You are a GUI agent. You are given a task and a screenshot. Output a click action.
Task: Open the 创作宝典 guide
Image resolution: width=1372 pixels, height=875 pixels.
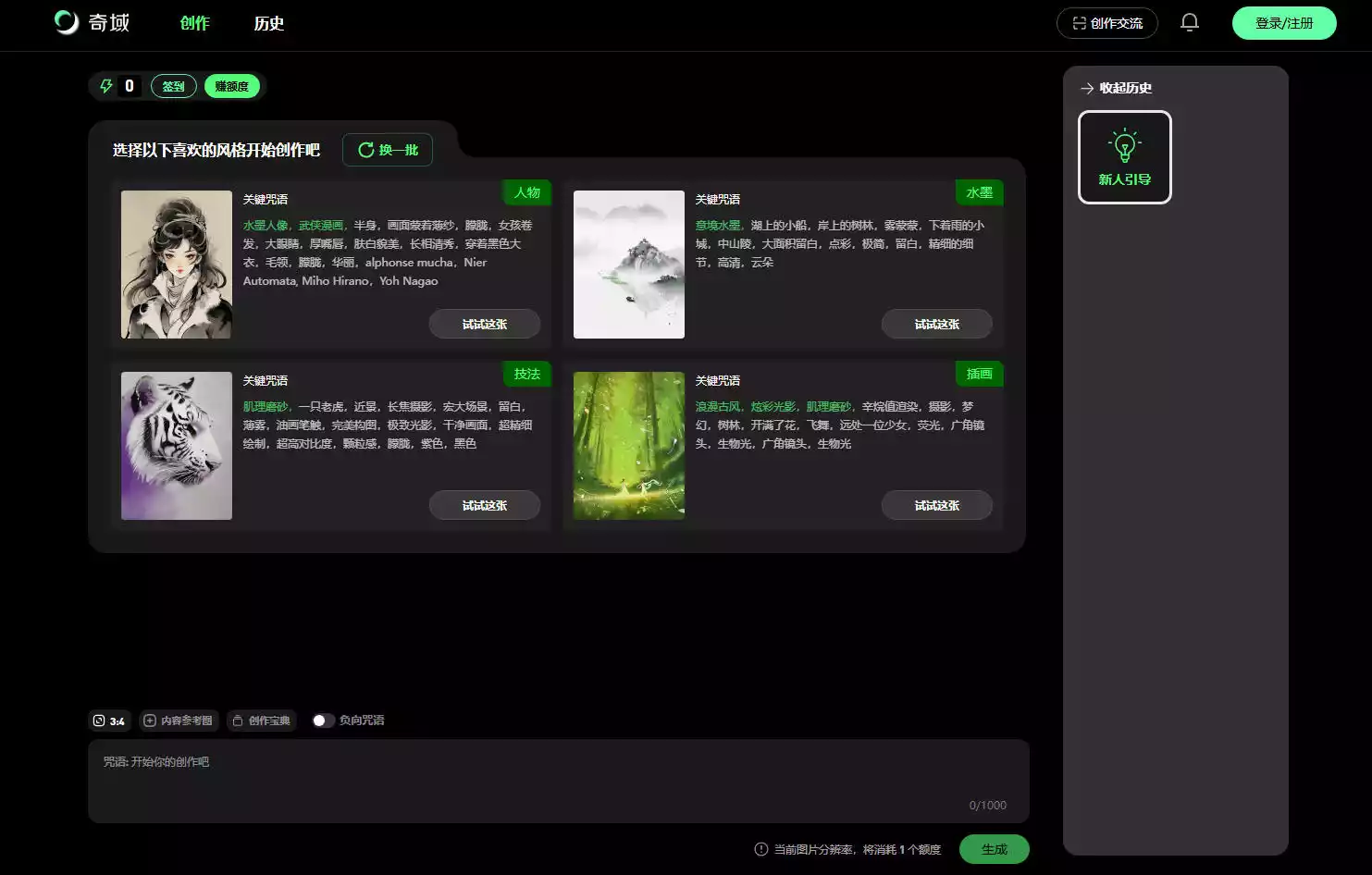(x=262, y=721)
